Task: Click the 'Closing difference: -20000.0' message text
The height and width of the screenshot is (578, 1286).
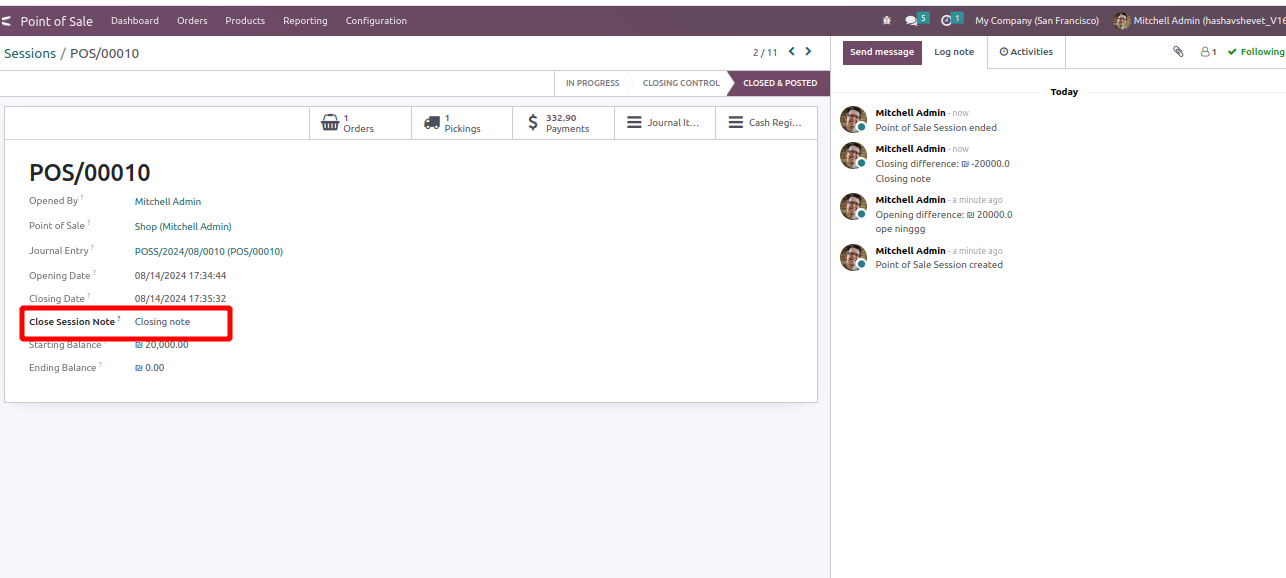Action: pyautogui.click(x=942, y=164)
